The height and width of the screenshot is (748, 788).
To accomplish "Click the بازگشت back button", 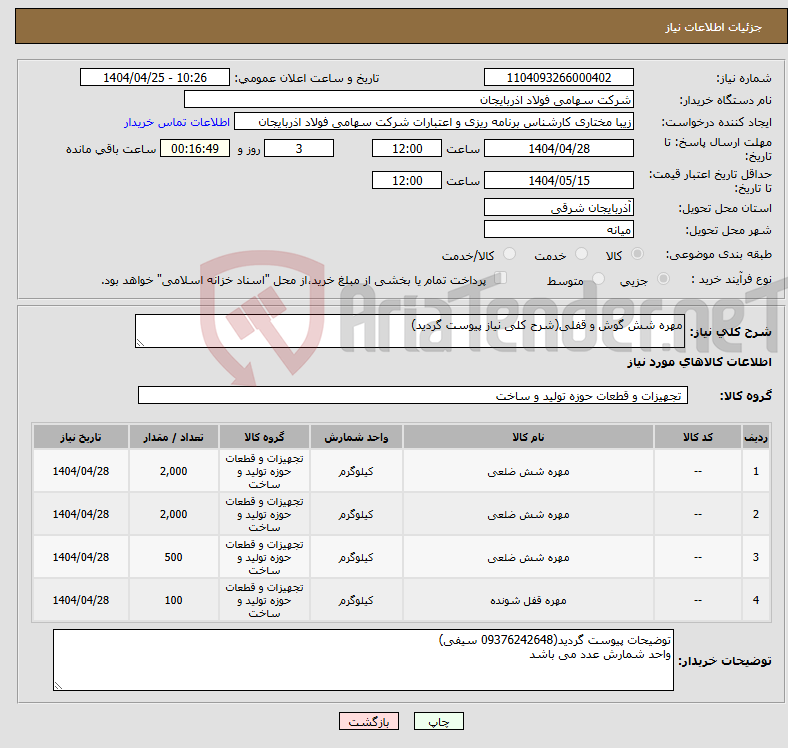I will click(x=369, y=721).
